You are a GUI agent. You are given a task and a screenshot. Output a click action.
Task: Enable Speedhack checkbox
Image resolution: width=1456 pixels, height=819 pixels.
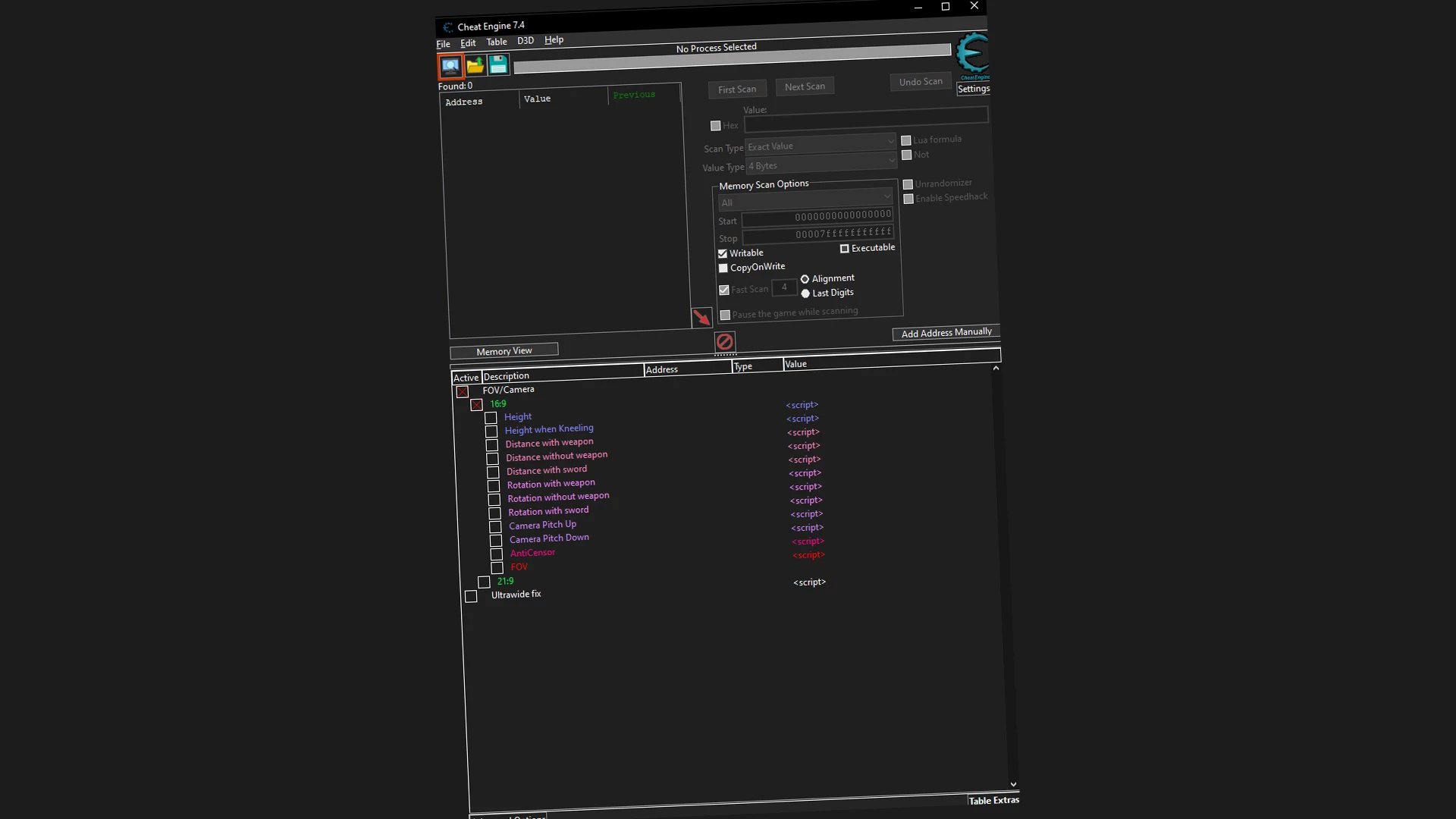pos(908,199)
